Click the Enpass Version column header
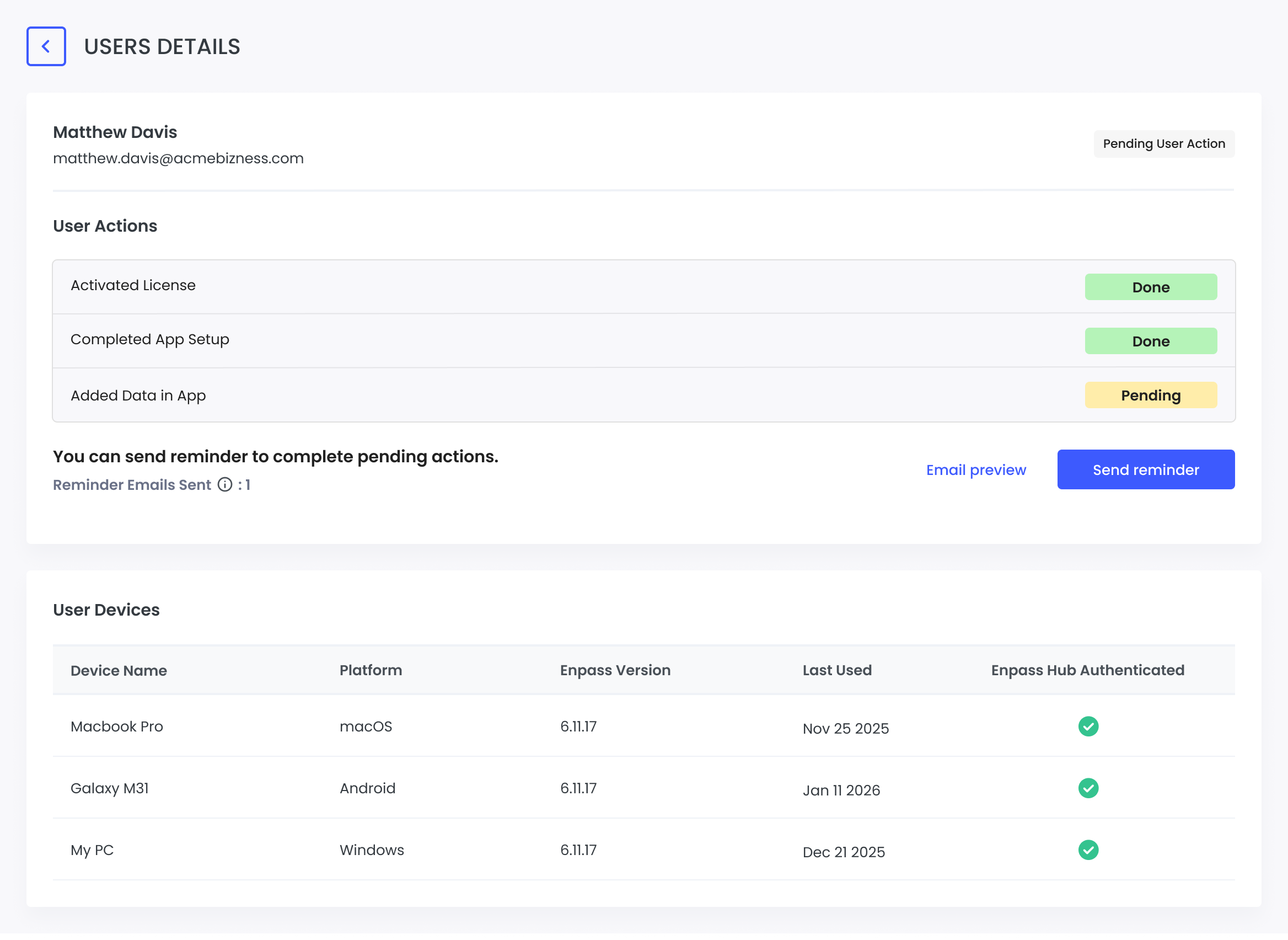 coord(615,670)
